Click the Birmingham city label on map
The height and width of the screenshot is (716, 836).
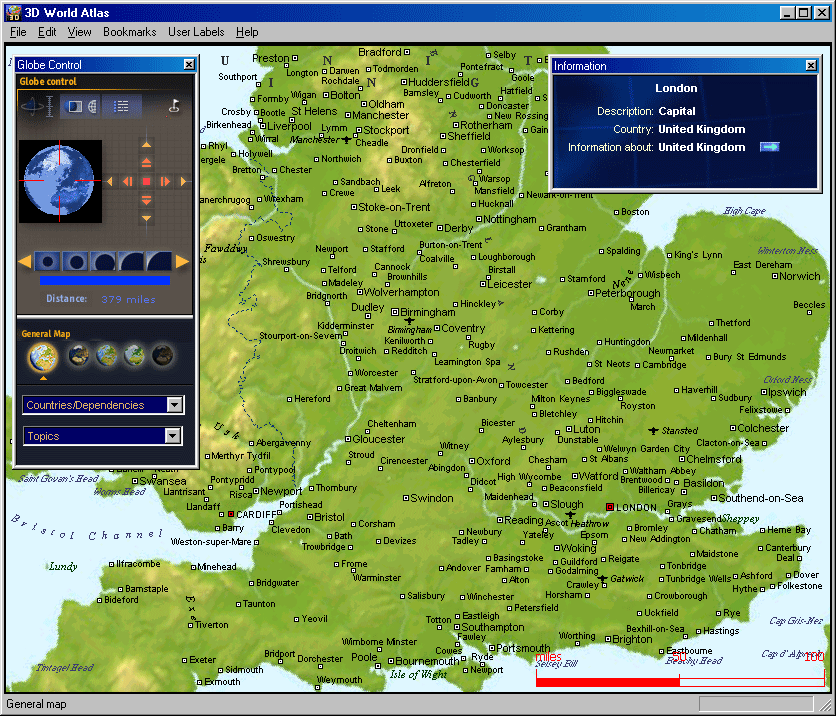click(428, 312)
